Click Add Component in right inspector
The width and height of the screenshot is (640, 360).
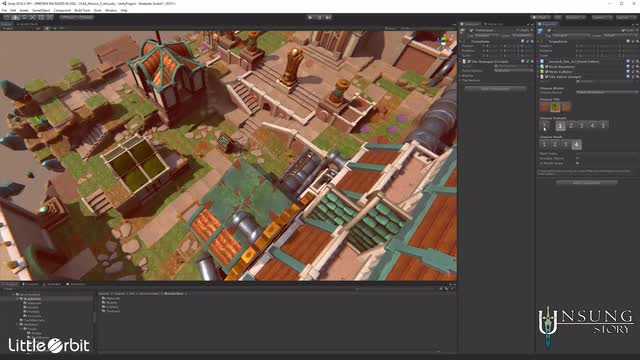587,182
